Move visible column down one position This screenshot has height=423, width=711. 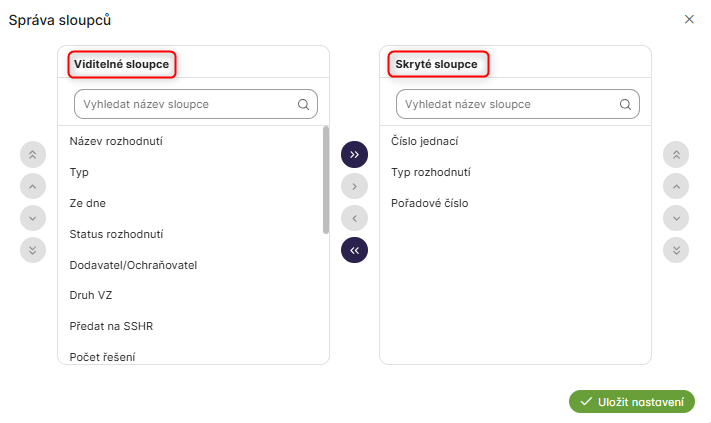click(x=33, y=218)
